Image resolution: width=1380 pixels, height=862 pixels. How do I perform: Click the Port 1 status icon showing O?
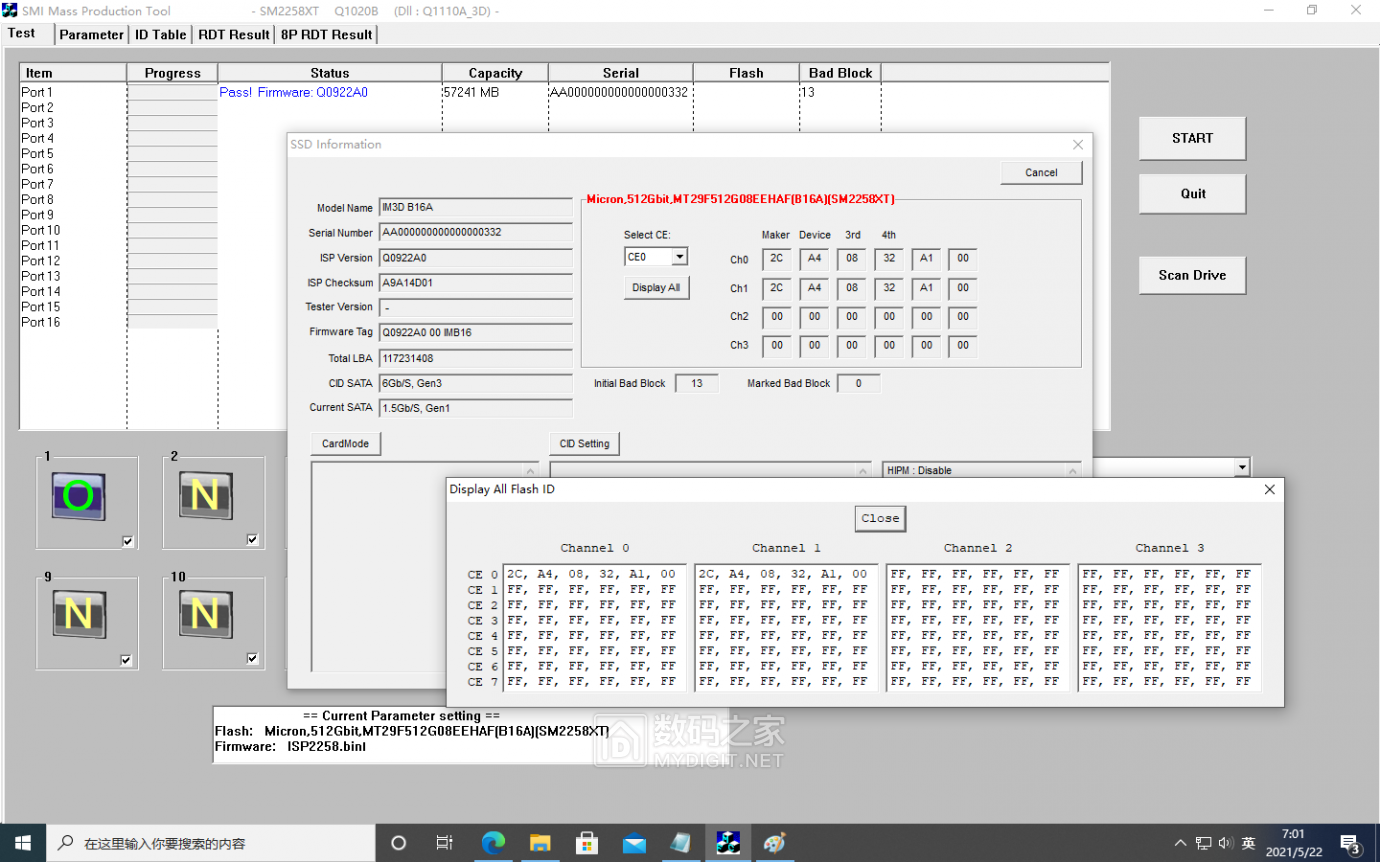(x=80, y=496)
